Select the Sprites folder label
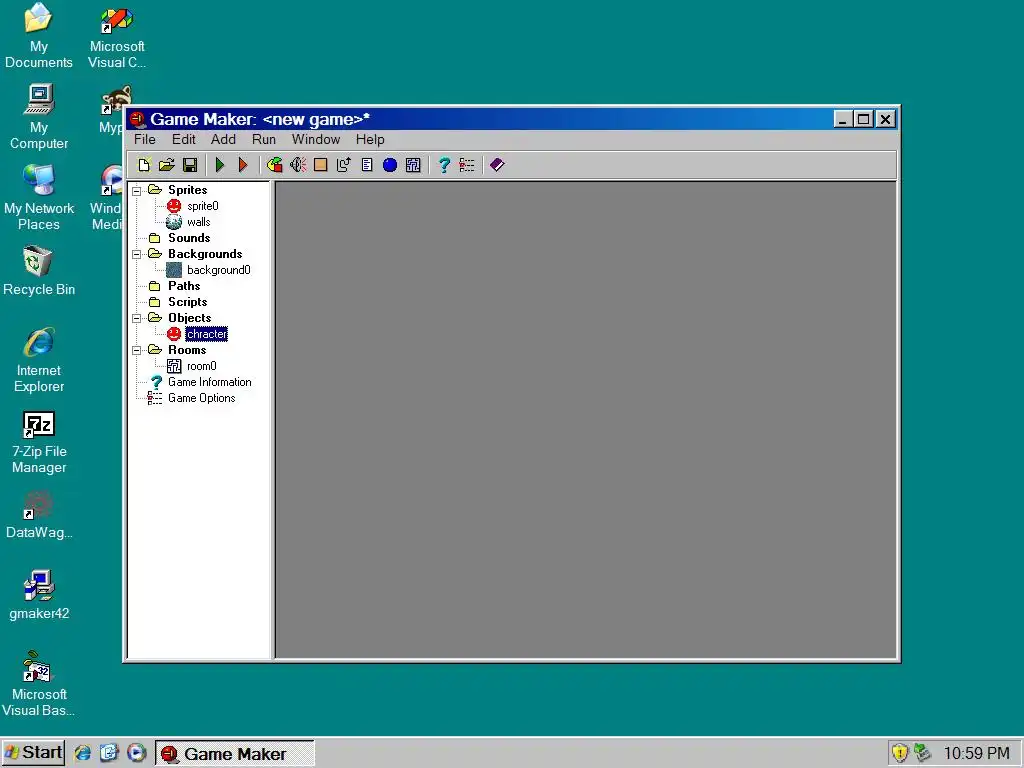Image resolution: width=1024 pixels, height=768 pixels. click(x=187, y=190)
